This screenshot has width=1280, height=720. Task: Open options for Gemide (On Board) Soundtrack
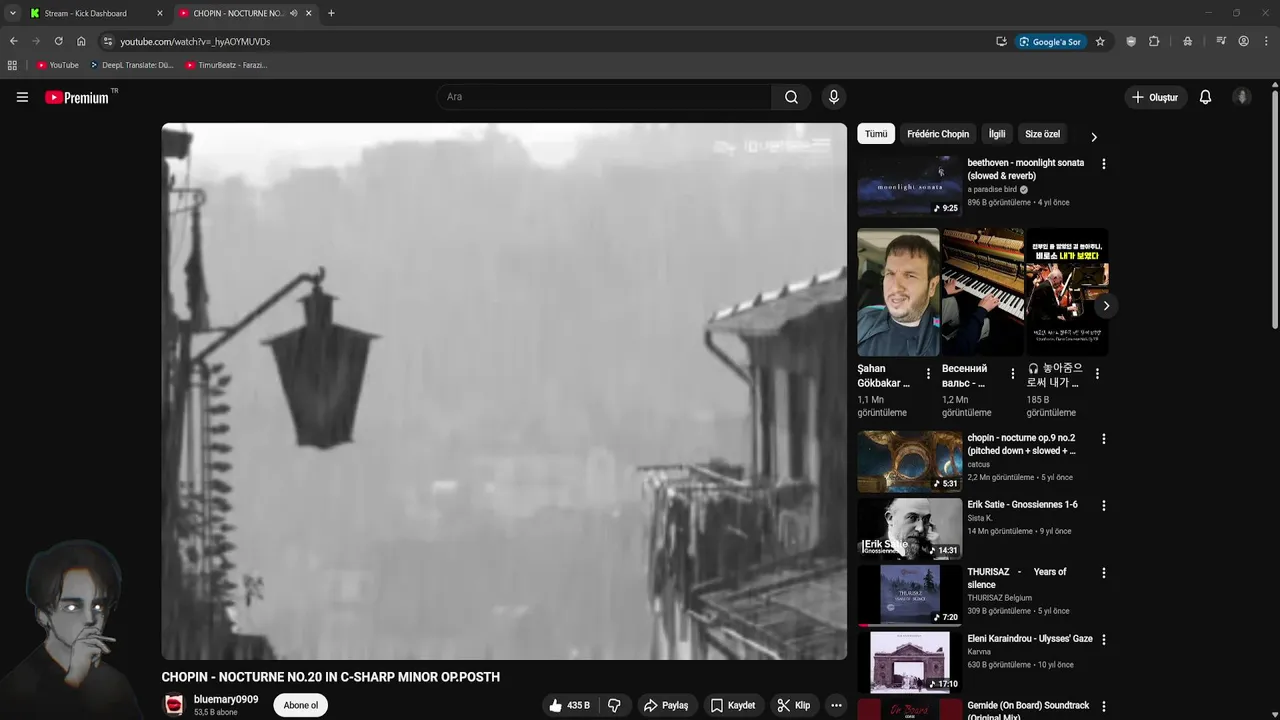1104,707
